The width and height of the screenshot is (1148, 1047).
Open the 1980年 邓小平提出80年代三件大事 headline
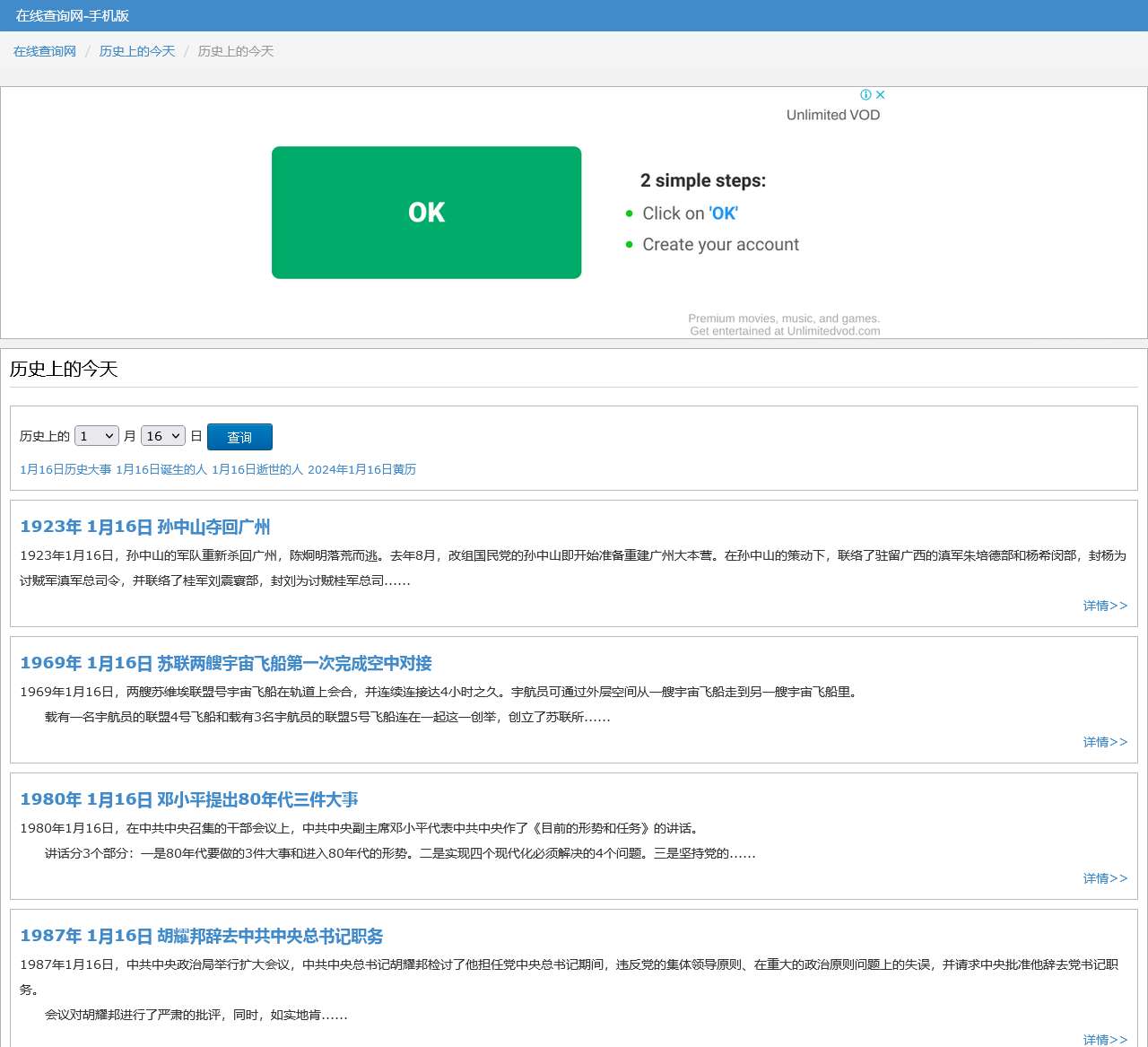[189, 799]
